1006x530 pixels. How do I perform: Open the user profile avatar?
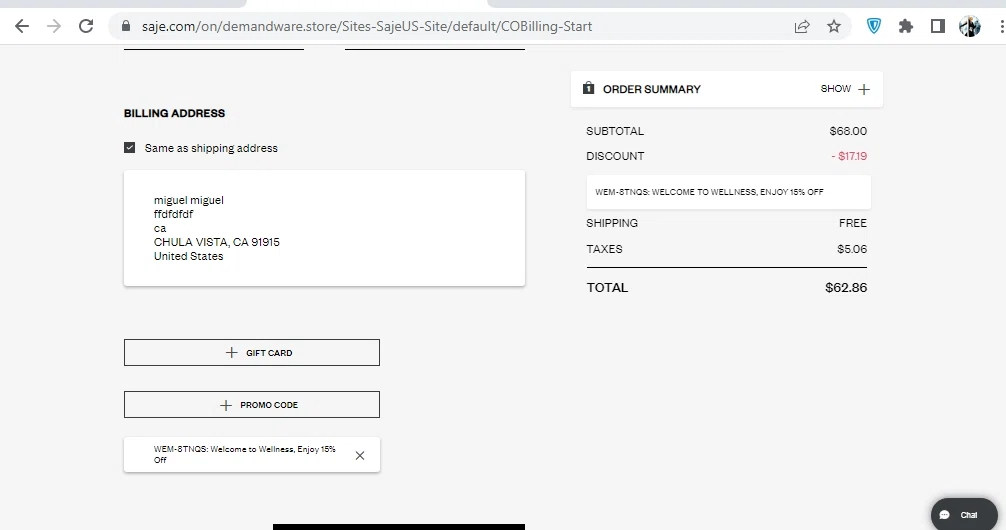coord(969,26)
